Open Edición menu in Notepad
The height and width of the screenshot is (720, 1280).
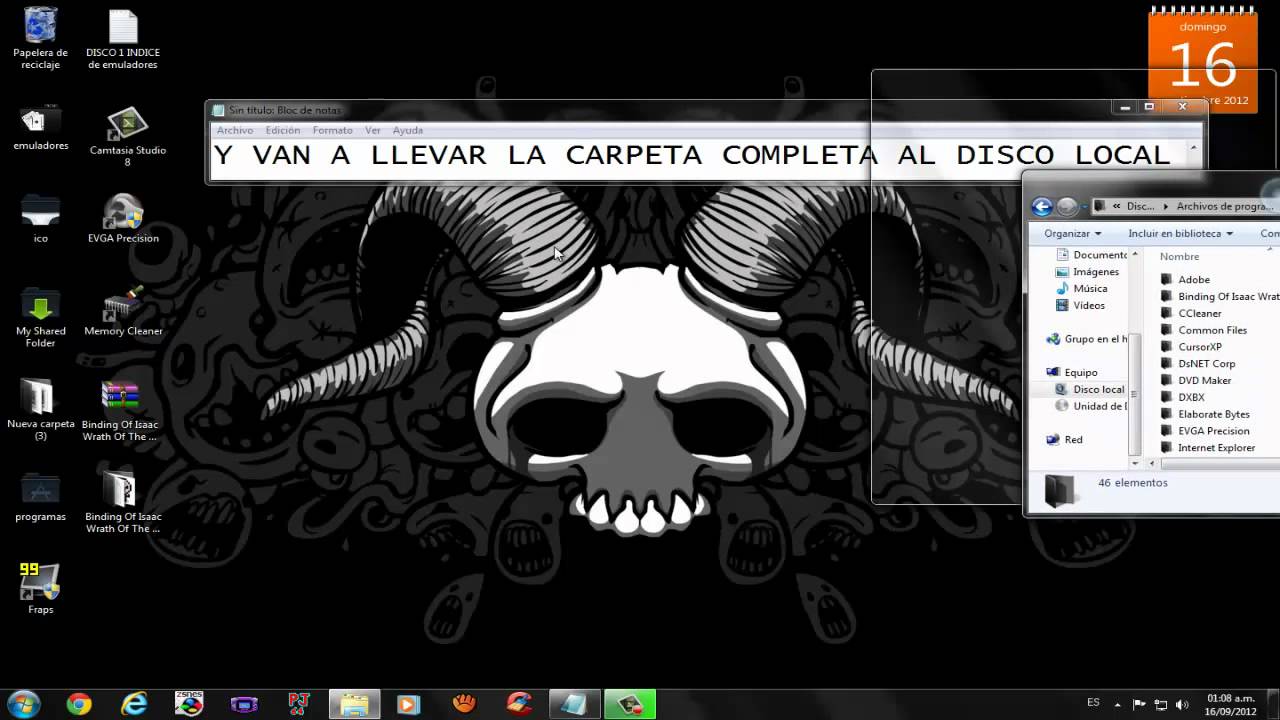tap(283, 130)
